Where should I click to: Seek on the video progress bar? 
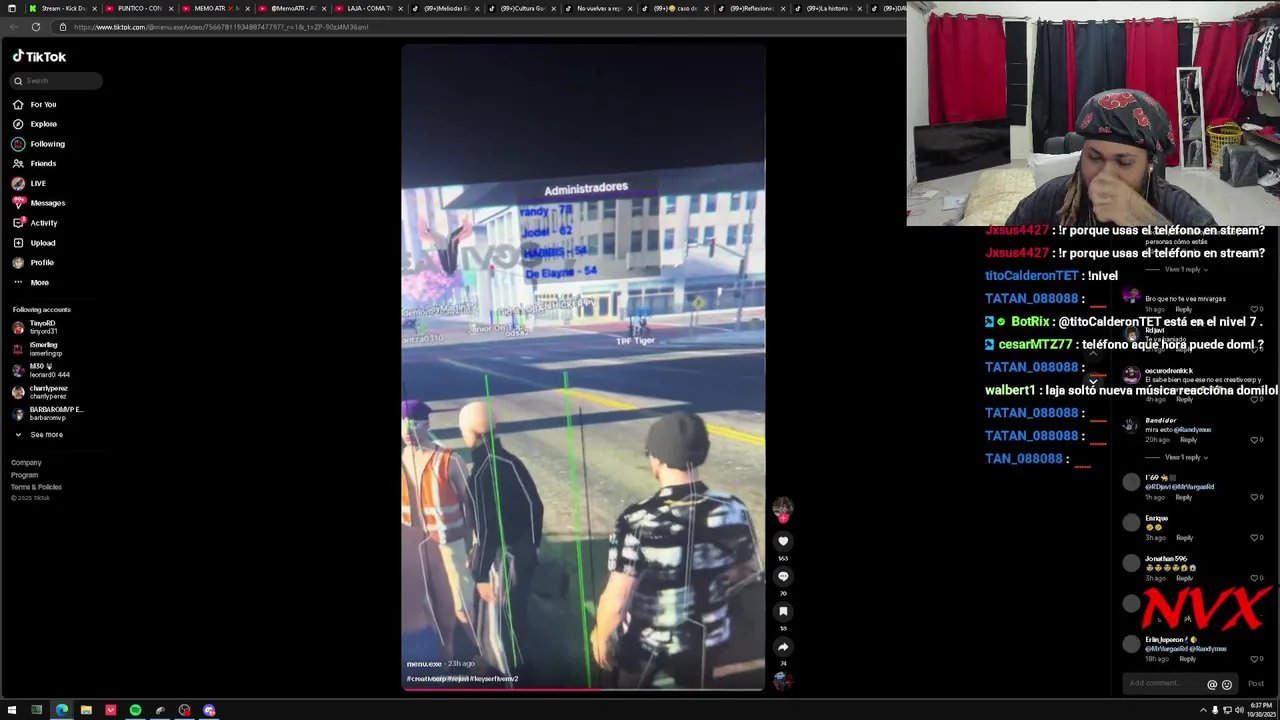coord(583,689)
